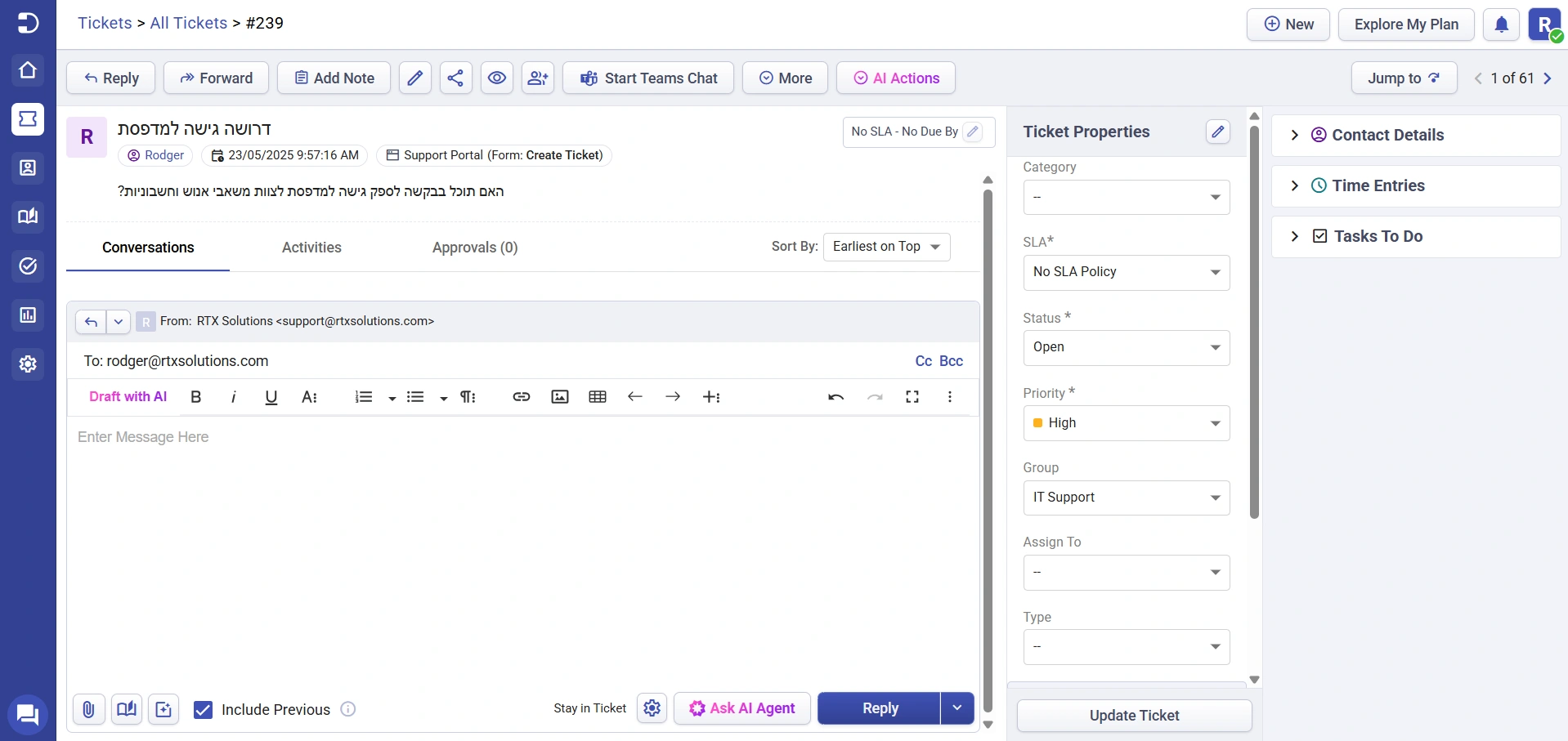Image resolution: width=1568 pixels, height=741 pixels.
Task: Open the Priority dropdown showing High
Action: click(x=1126, y=423)
